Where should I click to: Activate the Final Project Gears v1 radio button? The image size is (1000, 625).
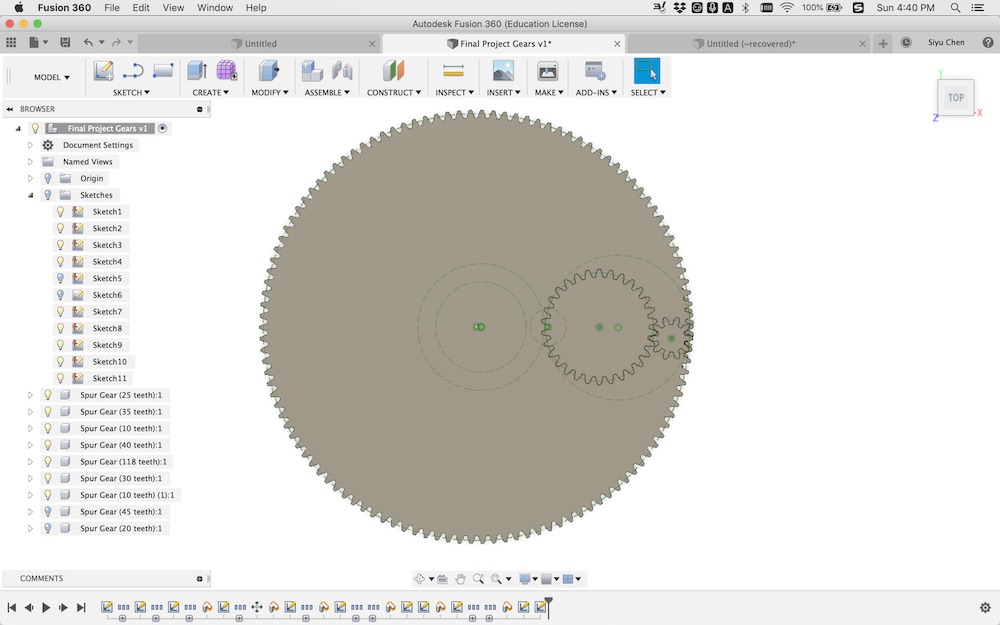point(163,128)
